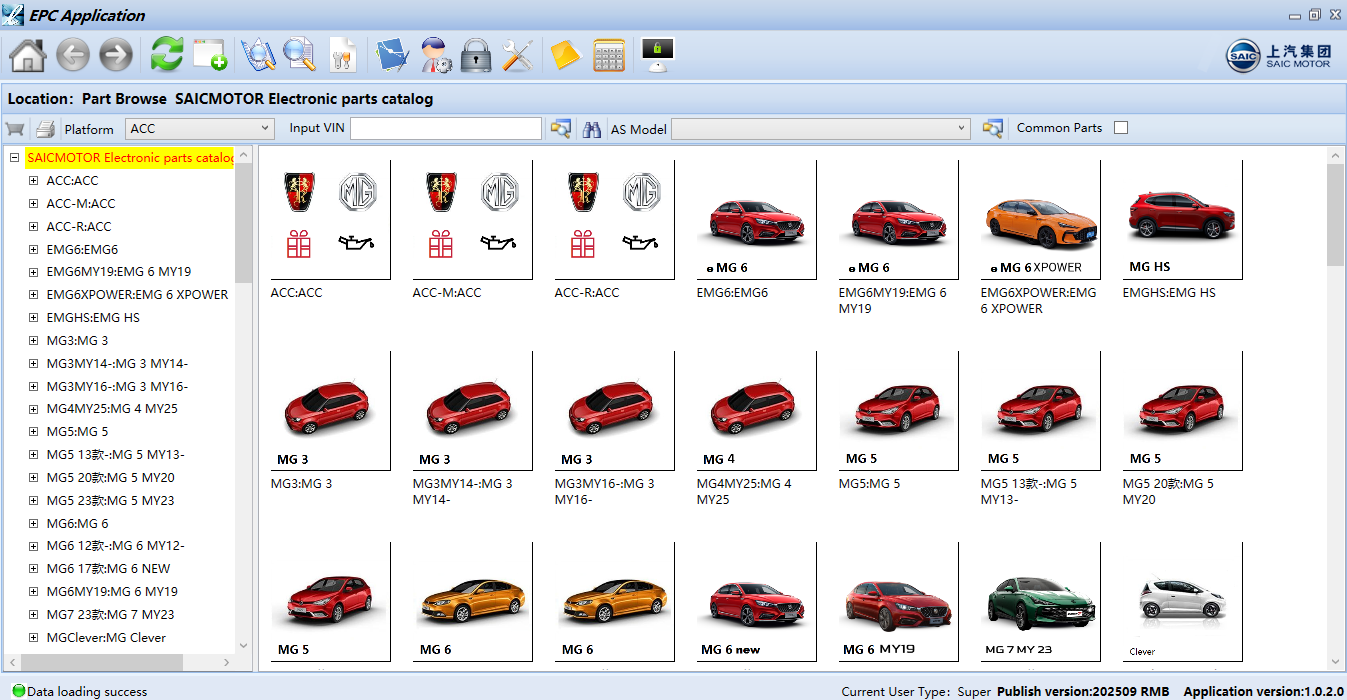
Task: Click the Back arrow toolbar button
Action: [73, 54]
